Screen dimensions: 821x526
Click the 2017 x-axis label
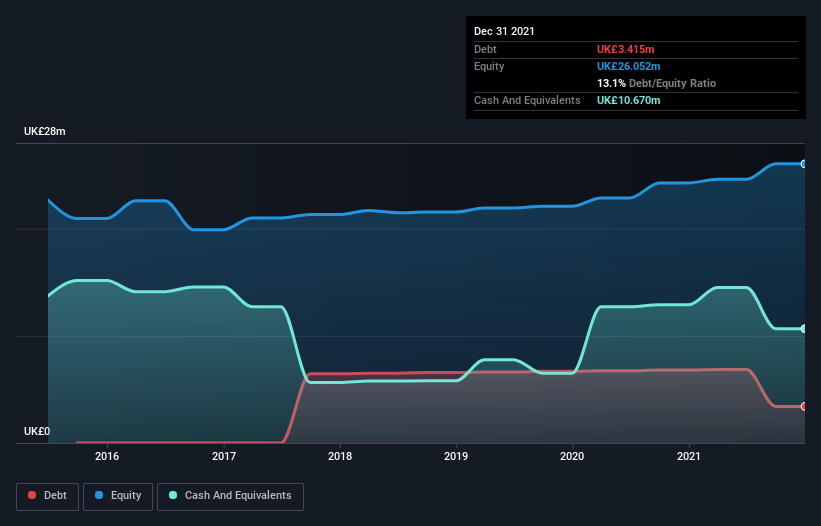point(224,456)
